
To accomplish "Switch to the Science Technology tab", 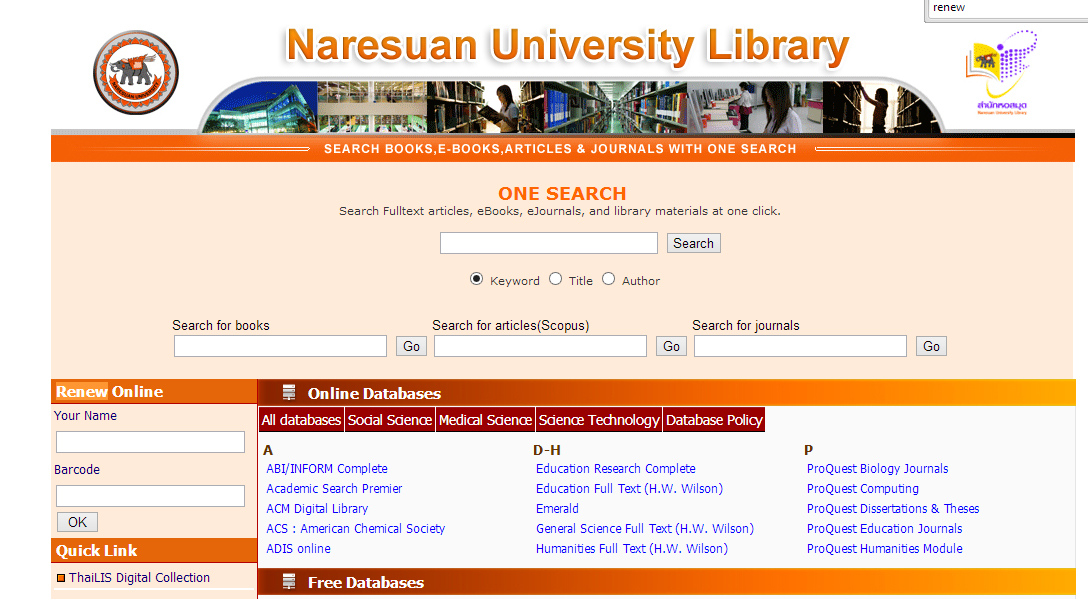I will pyautogui.click(x=600, y=420).
